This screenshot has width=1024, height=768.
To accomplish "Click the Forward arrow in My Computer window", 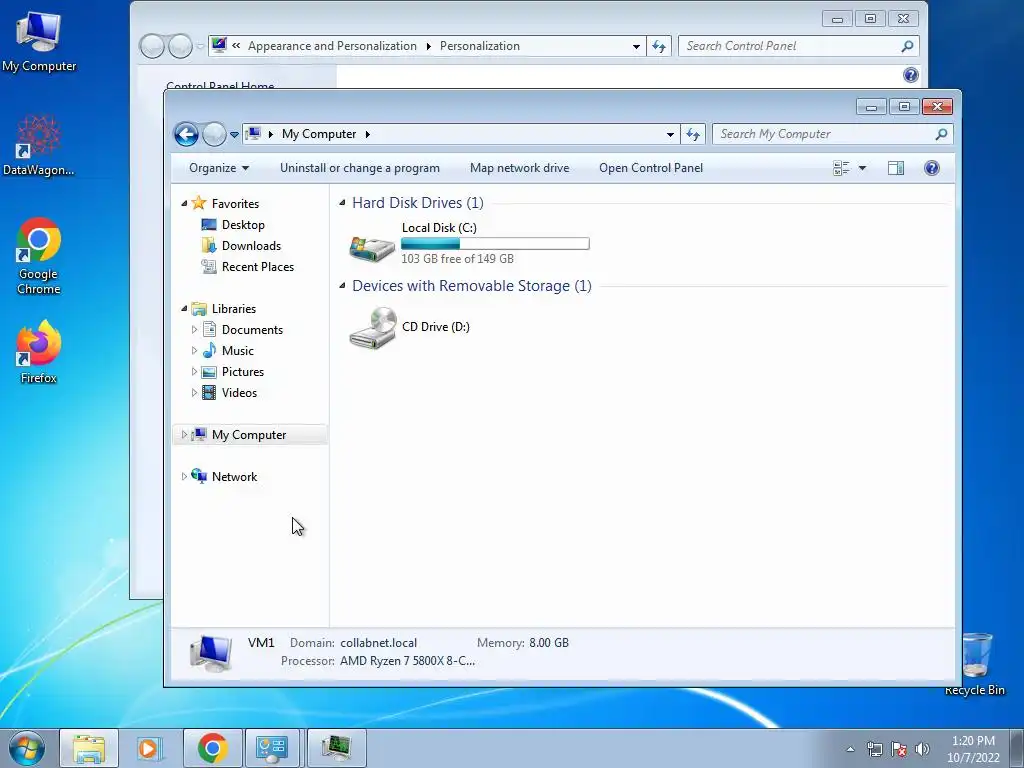I will pos(214,135).
